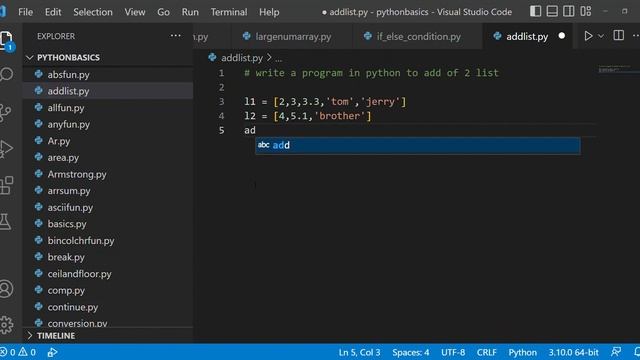The width and height of the screenshot is (640, 360).
Task: Open Ar.py in explorer
Action: tap(108, 141)
